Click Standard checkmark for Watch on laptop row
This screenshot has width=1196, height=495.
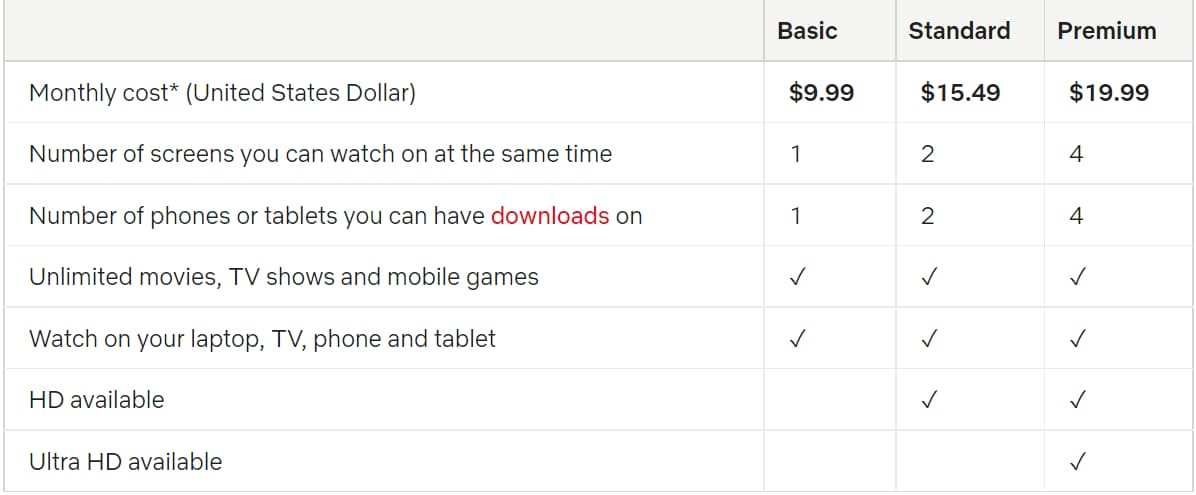point(928,339)
